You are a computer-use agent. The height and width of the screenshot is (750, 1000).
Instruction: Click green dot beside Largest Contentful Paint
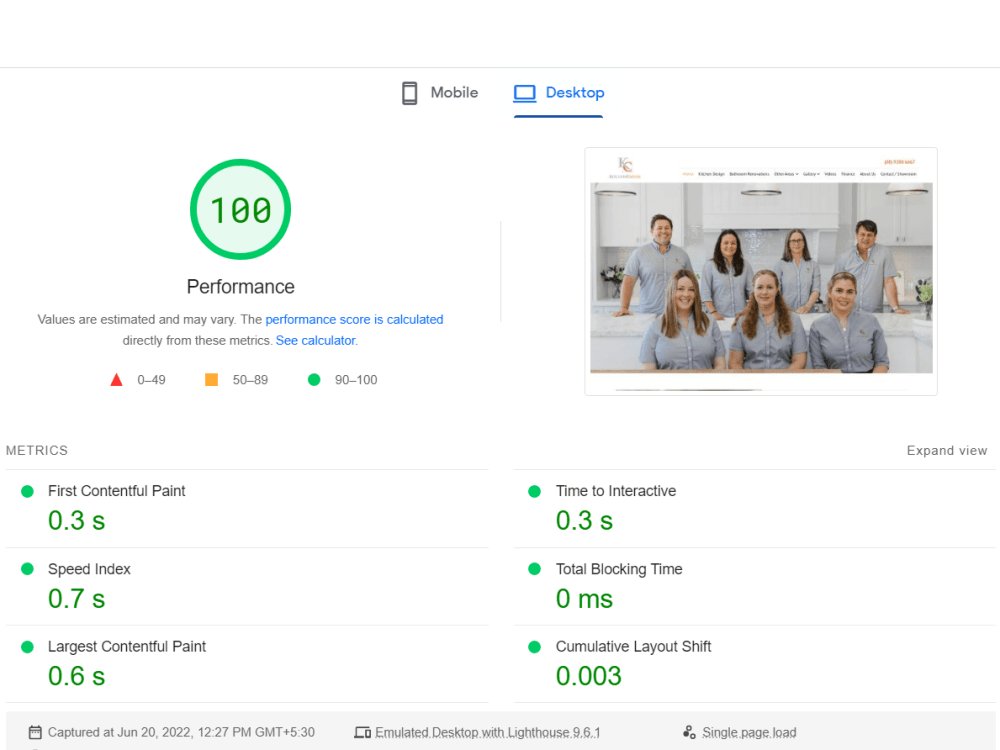tap(27, 647)
